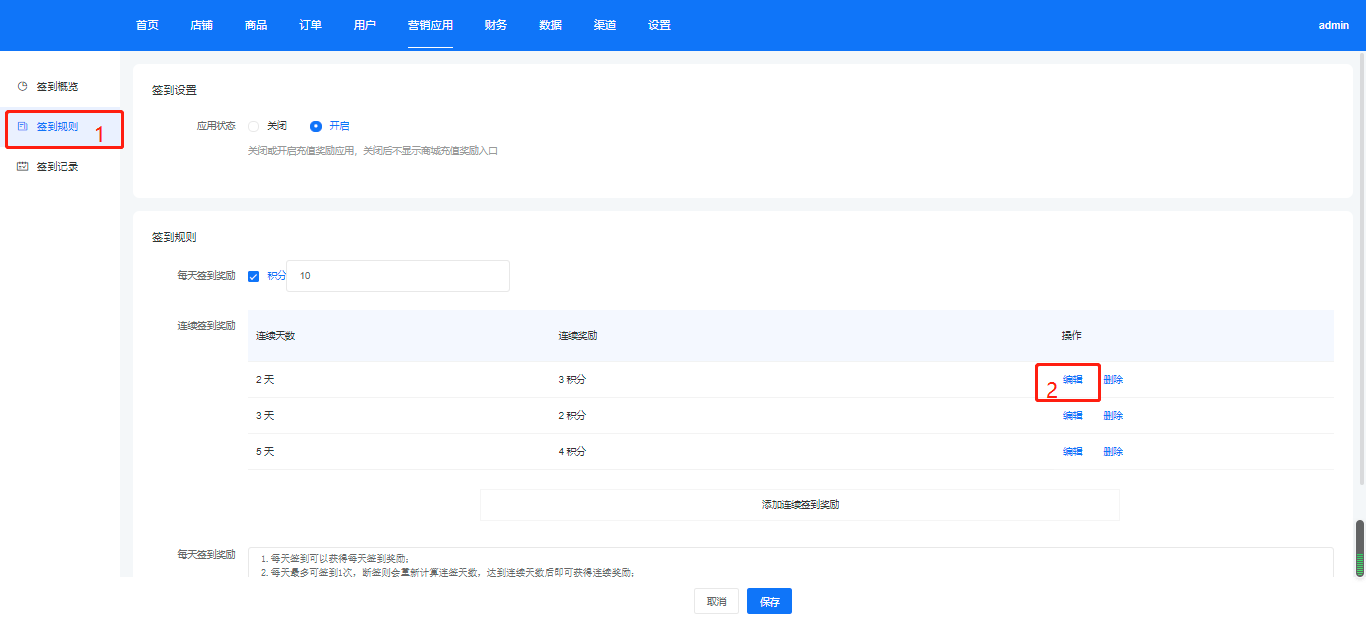The width and height of the screenshot is (1366, 625).
Task: Click the 保存 button
Action: coord(769,601)
